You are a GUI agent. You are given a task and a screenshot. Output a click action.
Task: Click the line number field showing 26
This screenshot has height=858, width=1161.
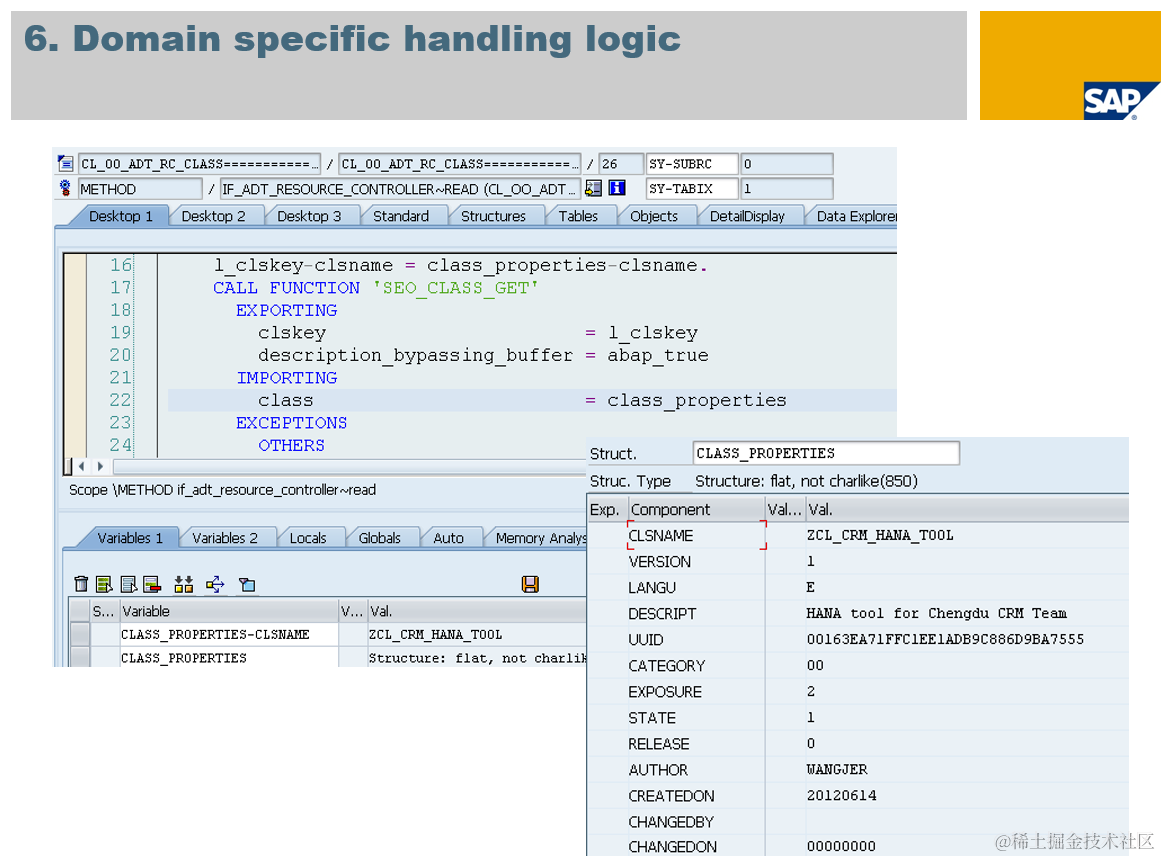[620, 164]
